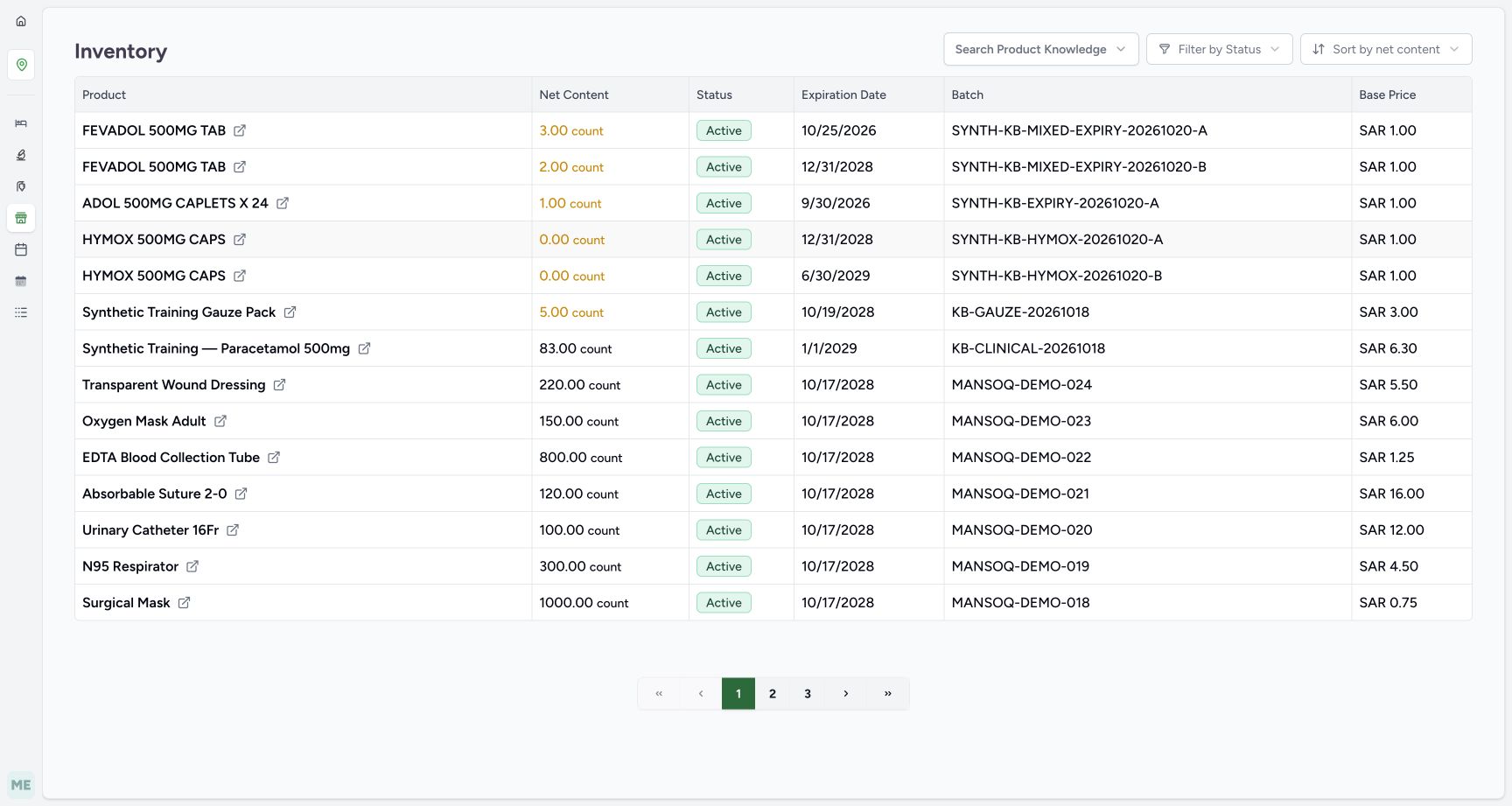Click batch KB-CLINICAL-20261018
The width and height of the screenshot is (1512, 806).
coord(1028,348)
